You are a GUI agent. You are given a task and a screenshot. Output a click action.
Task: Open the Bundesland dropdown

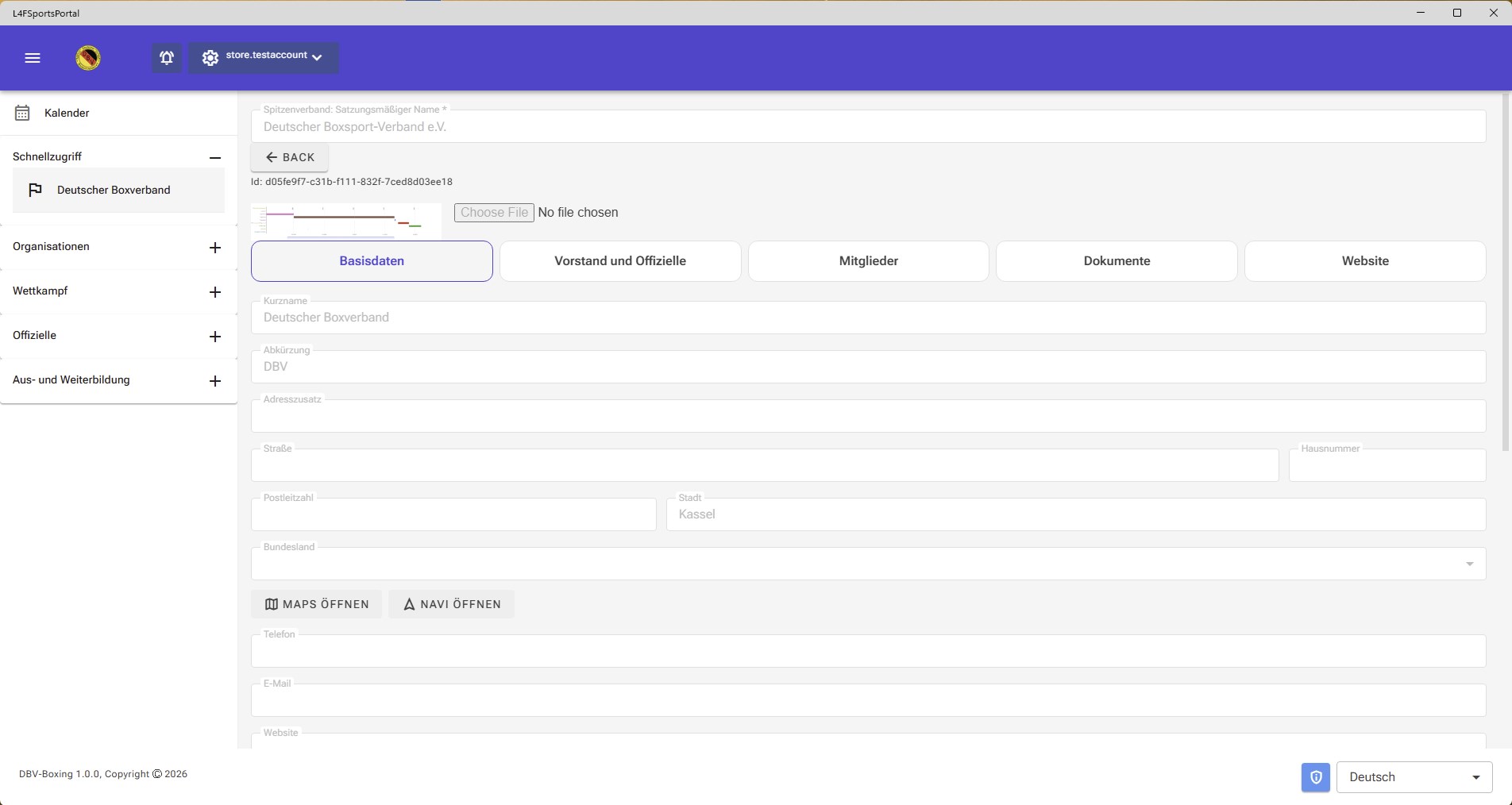click(x=868, y=564)
